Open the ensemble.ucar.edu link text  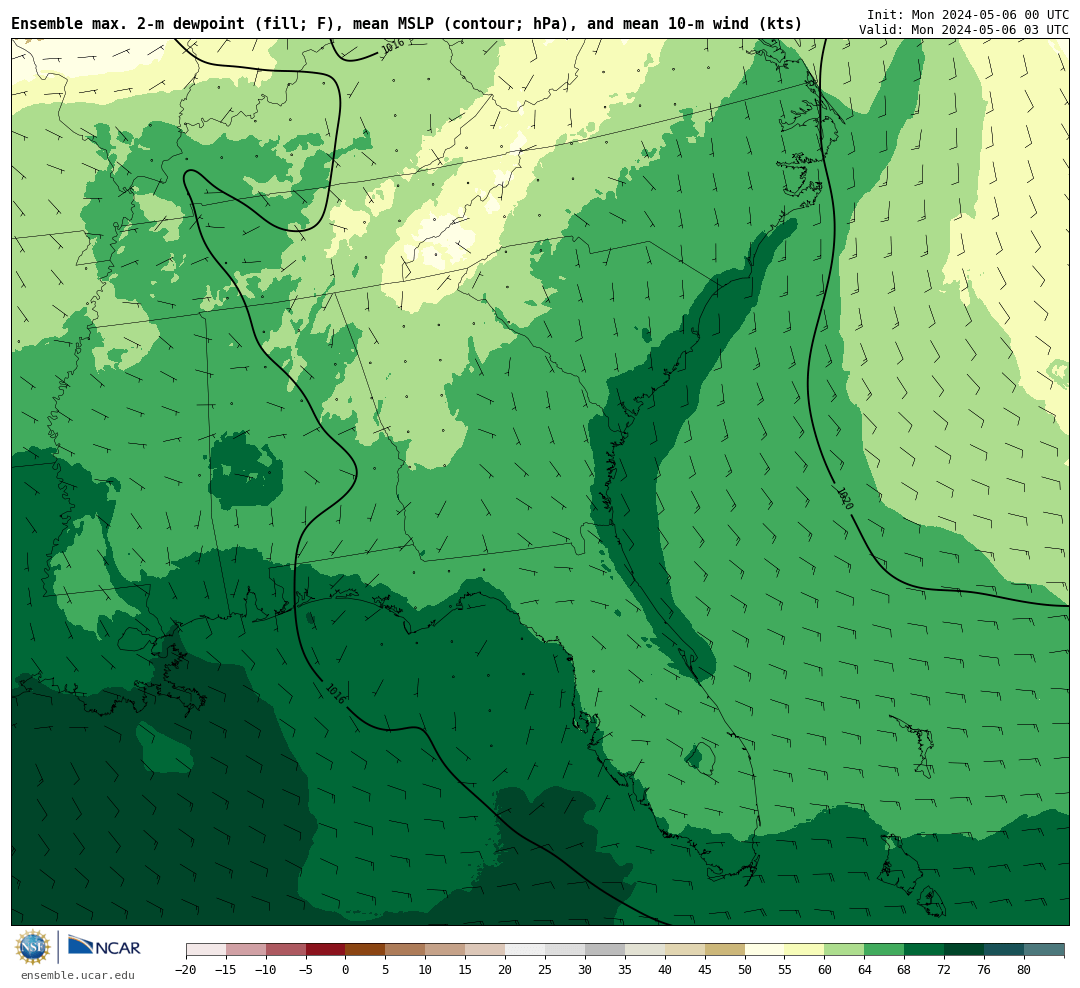click(x=78, y=975)
